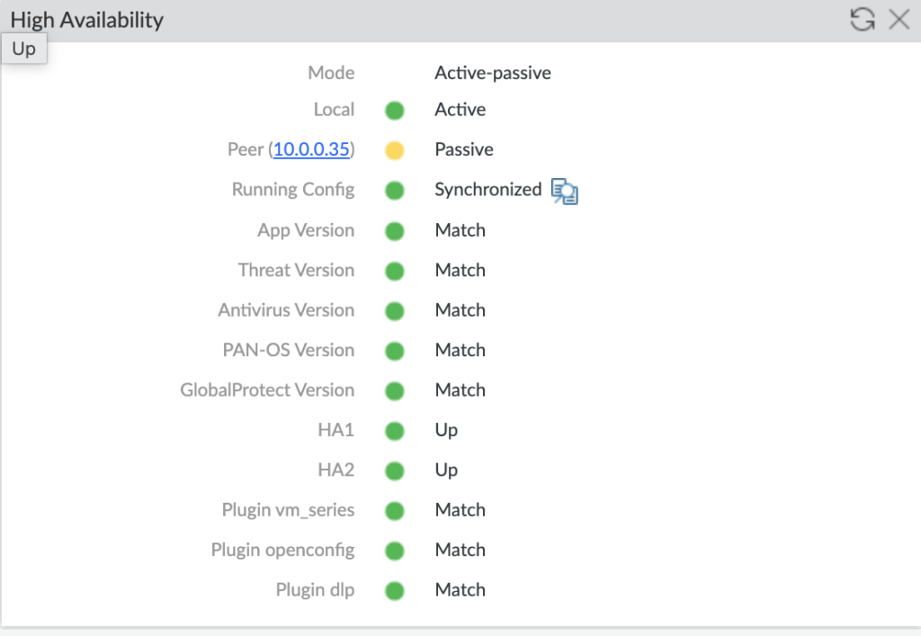Click the yellow Peer status indicator
The height and width of the screenshot is (636, 921).
click(394, 150)
